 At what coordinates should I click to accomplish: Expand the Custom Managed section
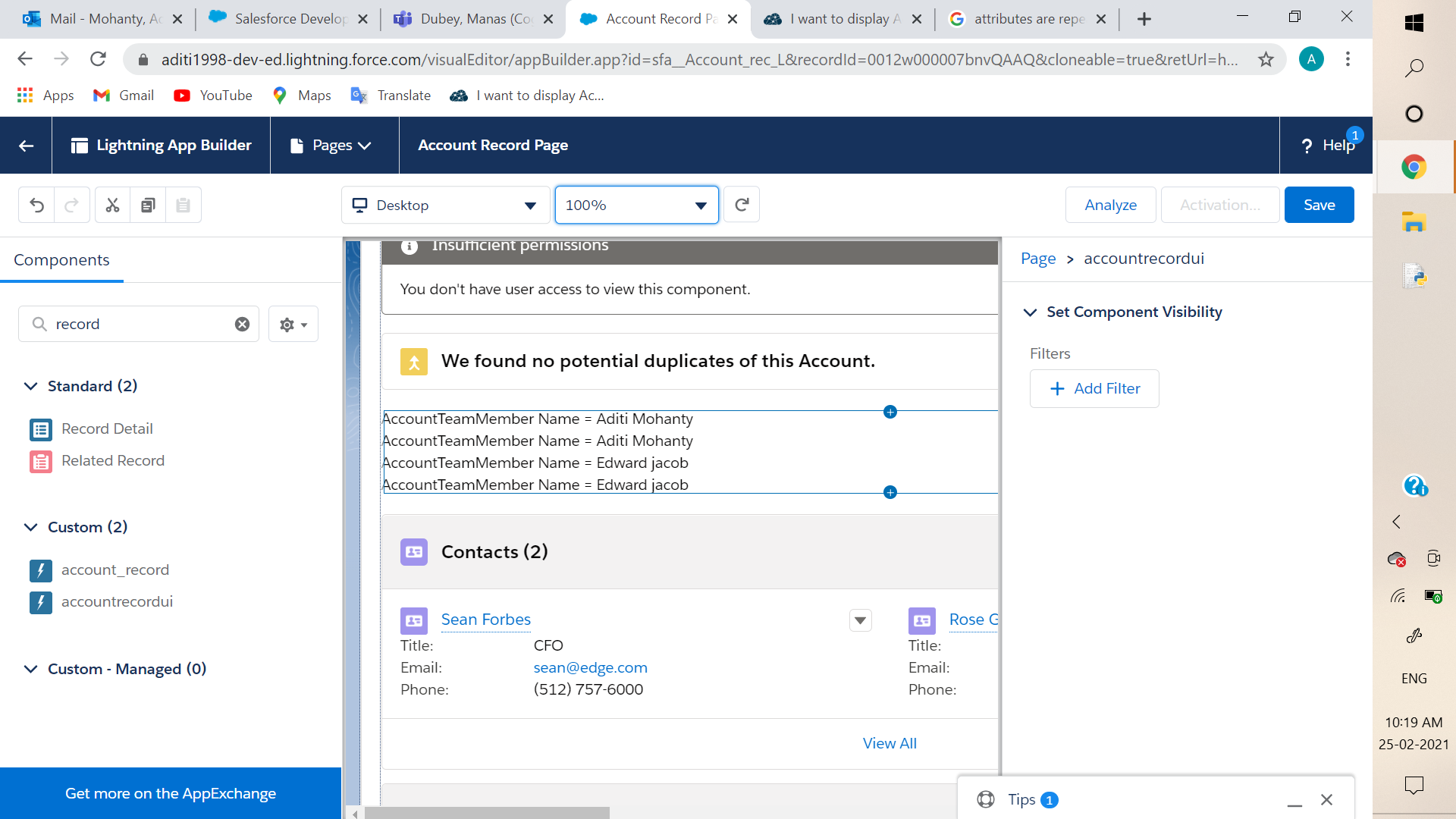32,668
